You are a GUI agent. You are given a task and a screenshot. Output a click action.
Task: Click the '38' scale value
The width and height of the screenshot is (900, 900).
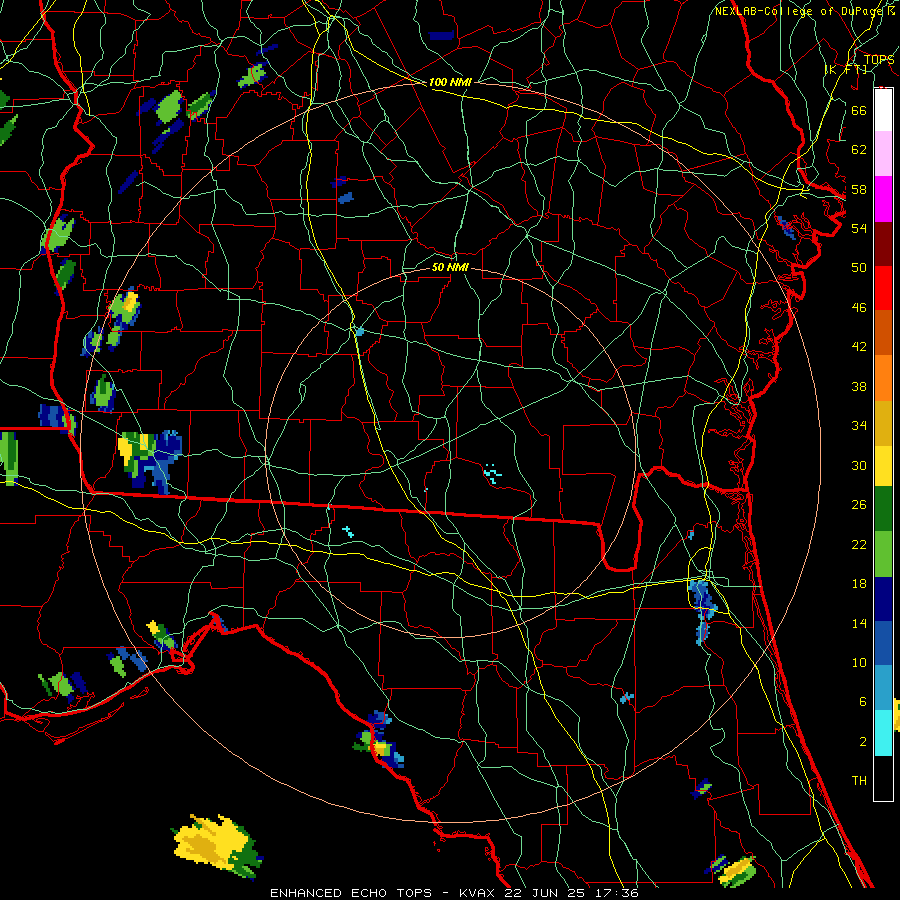pos(859,387)
